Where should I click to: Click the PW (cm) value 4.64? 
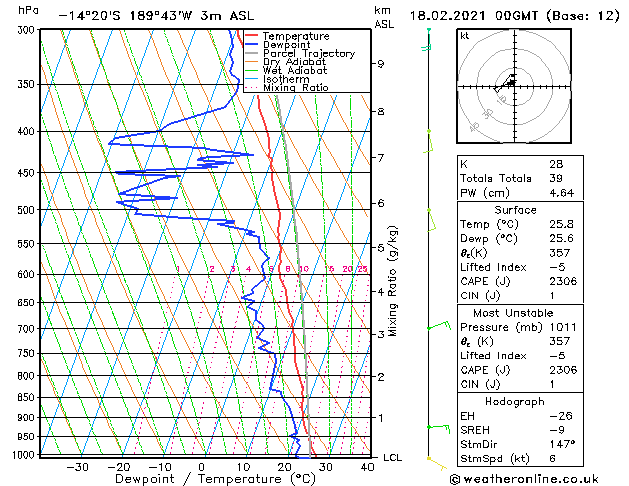point(562,193)
